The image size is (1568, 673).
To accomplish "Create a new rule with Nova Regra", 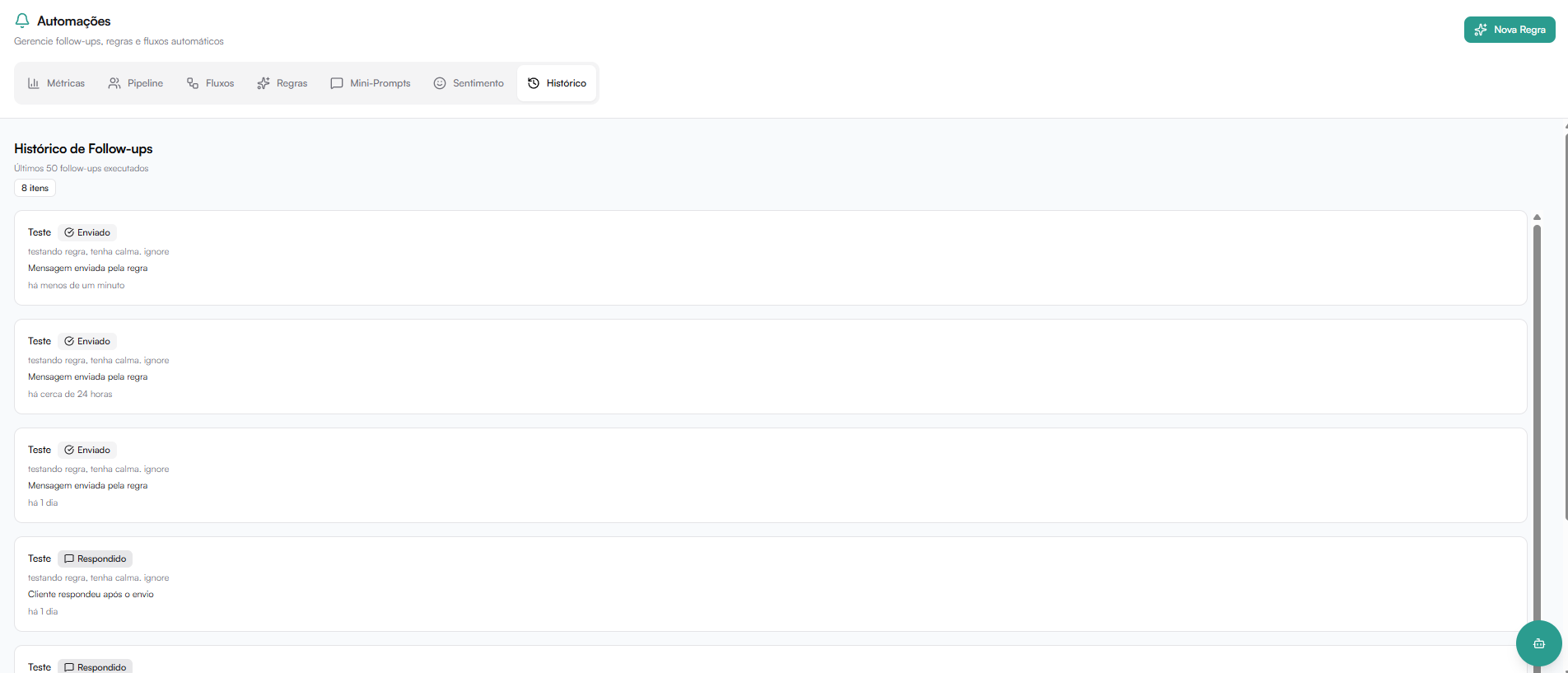I will point(1510,30).
